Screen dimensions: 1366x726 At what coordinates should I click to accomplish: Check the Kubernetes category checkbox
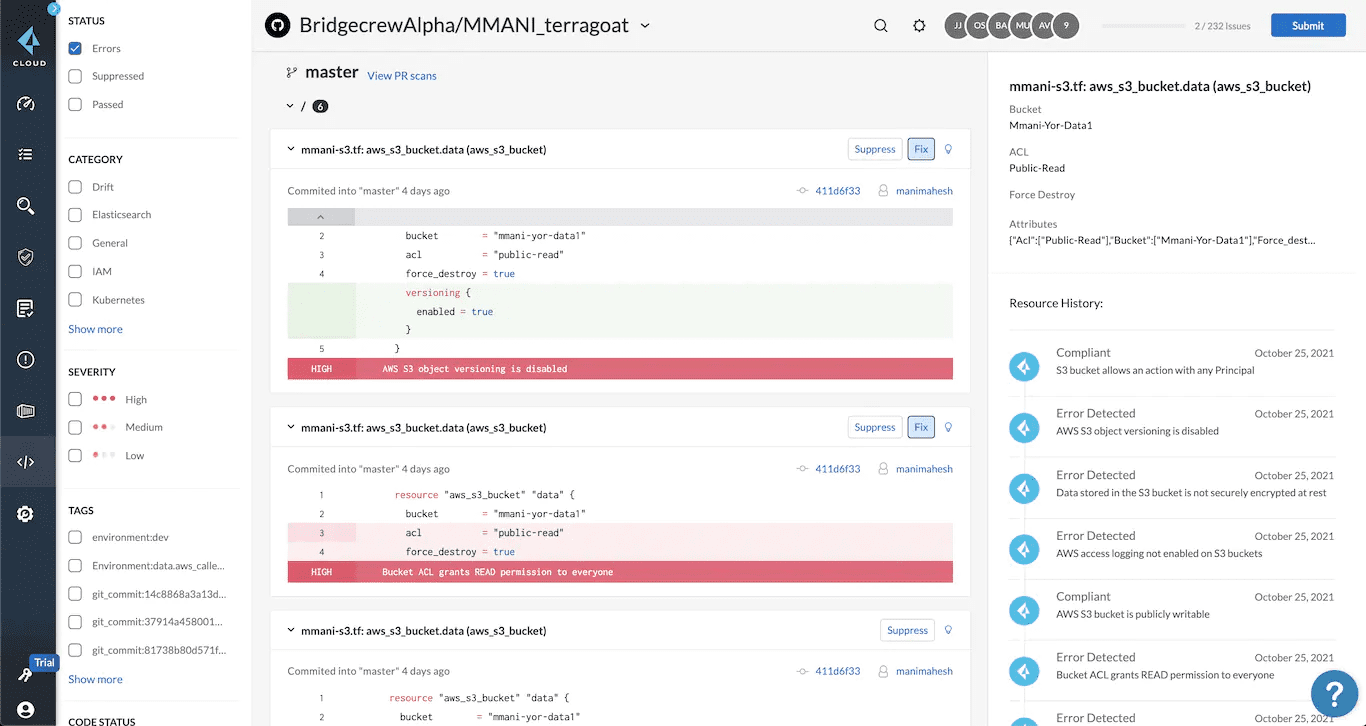pyautogui.click(x=75, y=299)
